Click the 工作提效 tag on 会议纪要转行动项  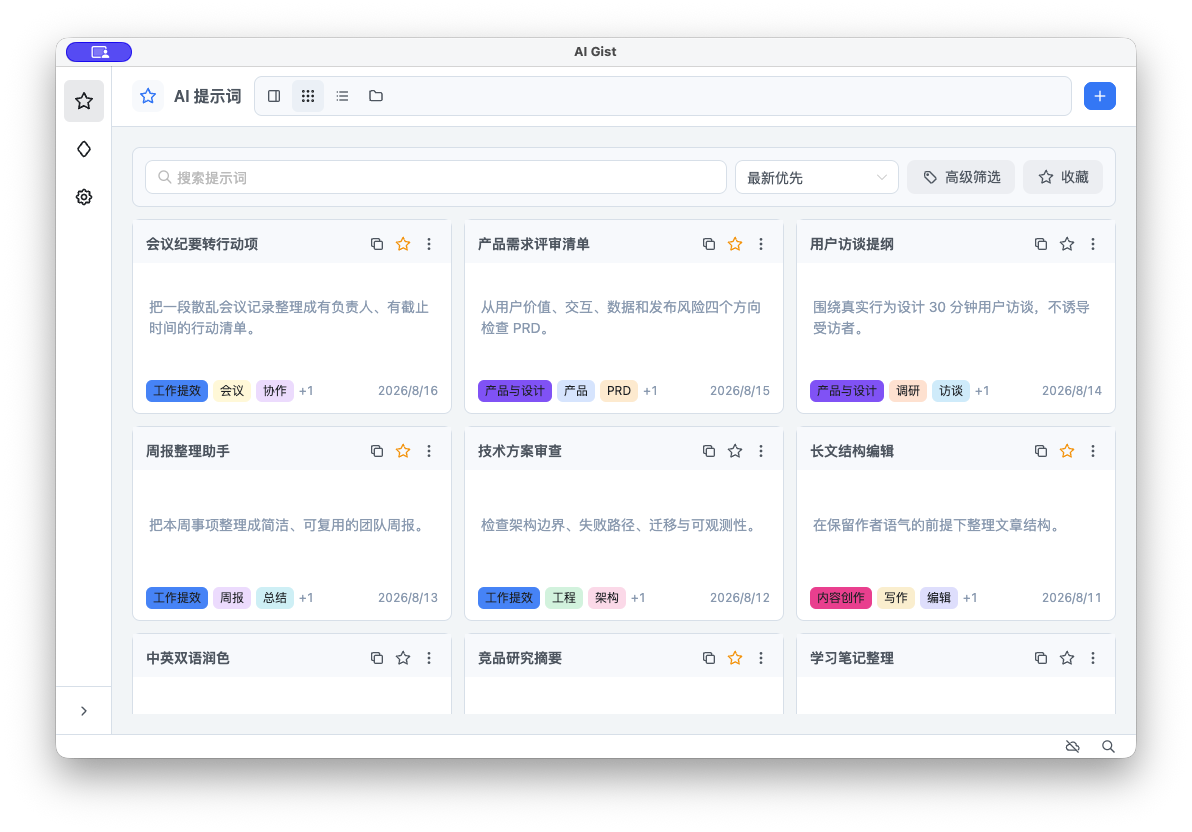[x=177, y=391]
